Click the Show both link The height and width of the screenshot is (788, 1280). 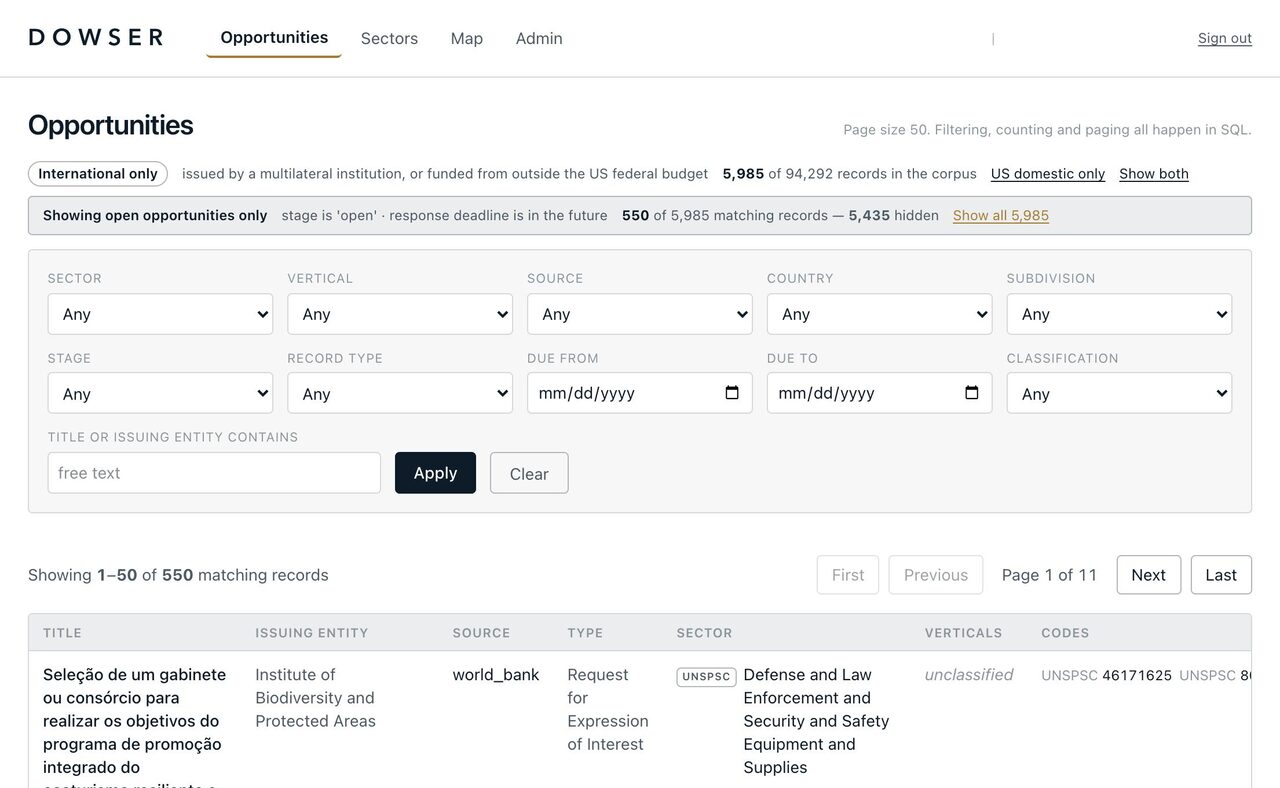[1154, 173]
